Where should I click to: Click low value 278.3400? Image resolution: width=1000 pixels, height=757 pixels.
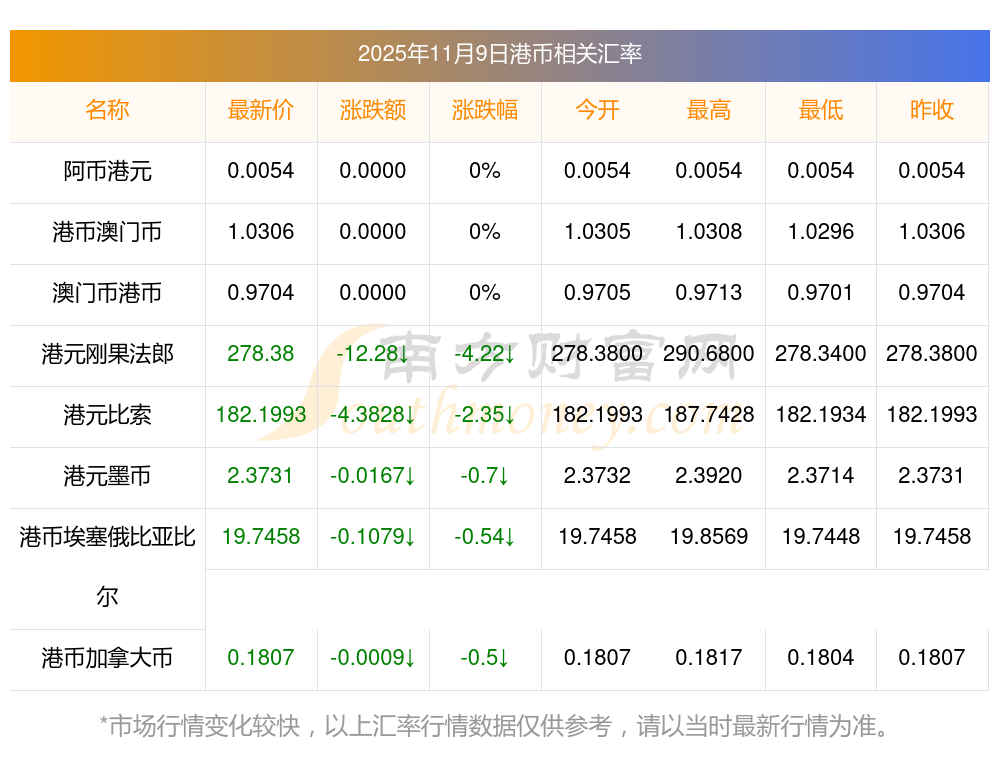pyautogui.click(x=821, y=353)
